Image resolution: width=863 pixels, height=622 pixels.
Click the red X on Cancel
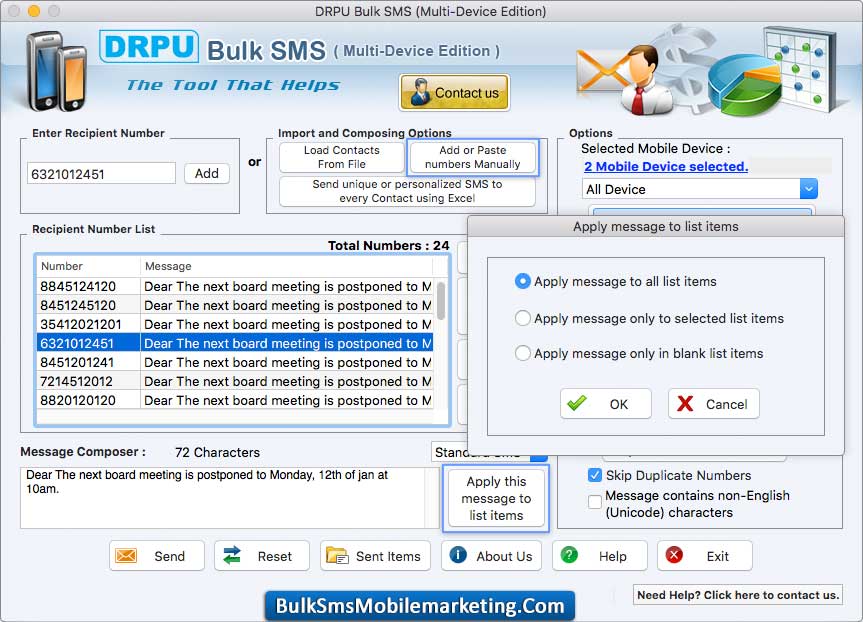685,403
